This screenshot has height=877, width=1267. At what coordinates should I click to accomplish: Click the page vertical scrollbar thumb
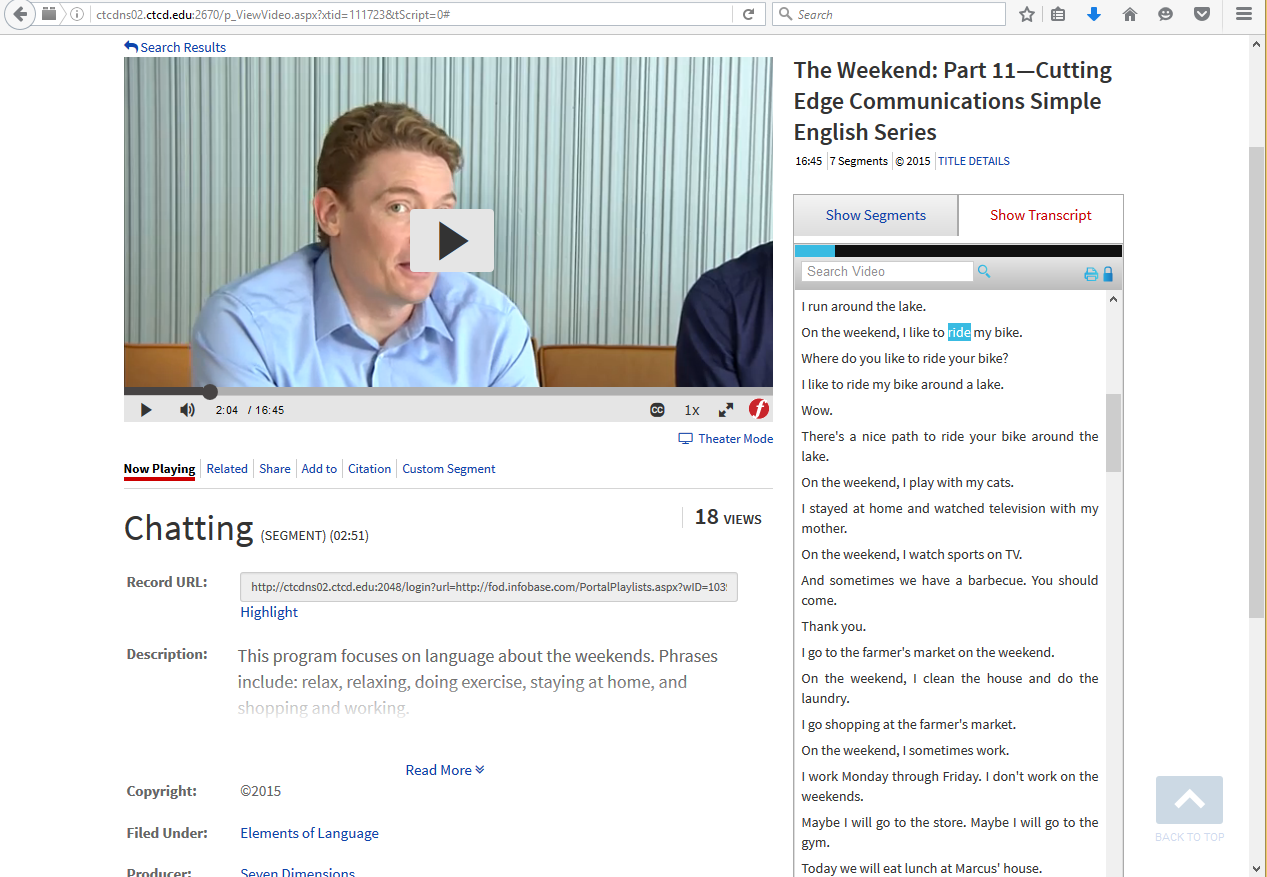[1257, 381]
